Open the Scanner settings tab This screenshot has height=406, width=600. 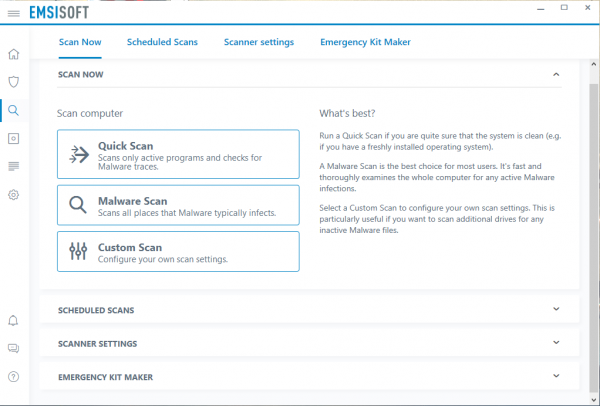click(x=259, y=42)
